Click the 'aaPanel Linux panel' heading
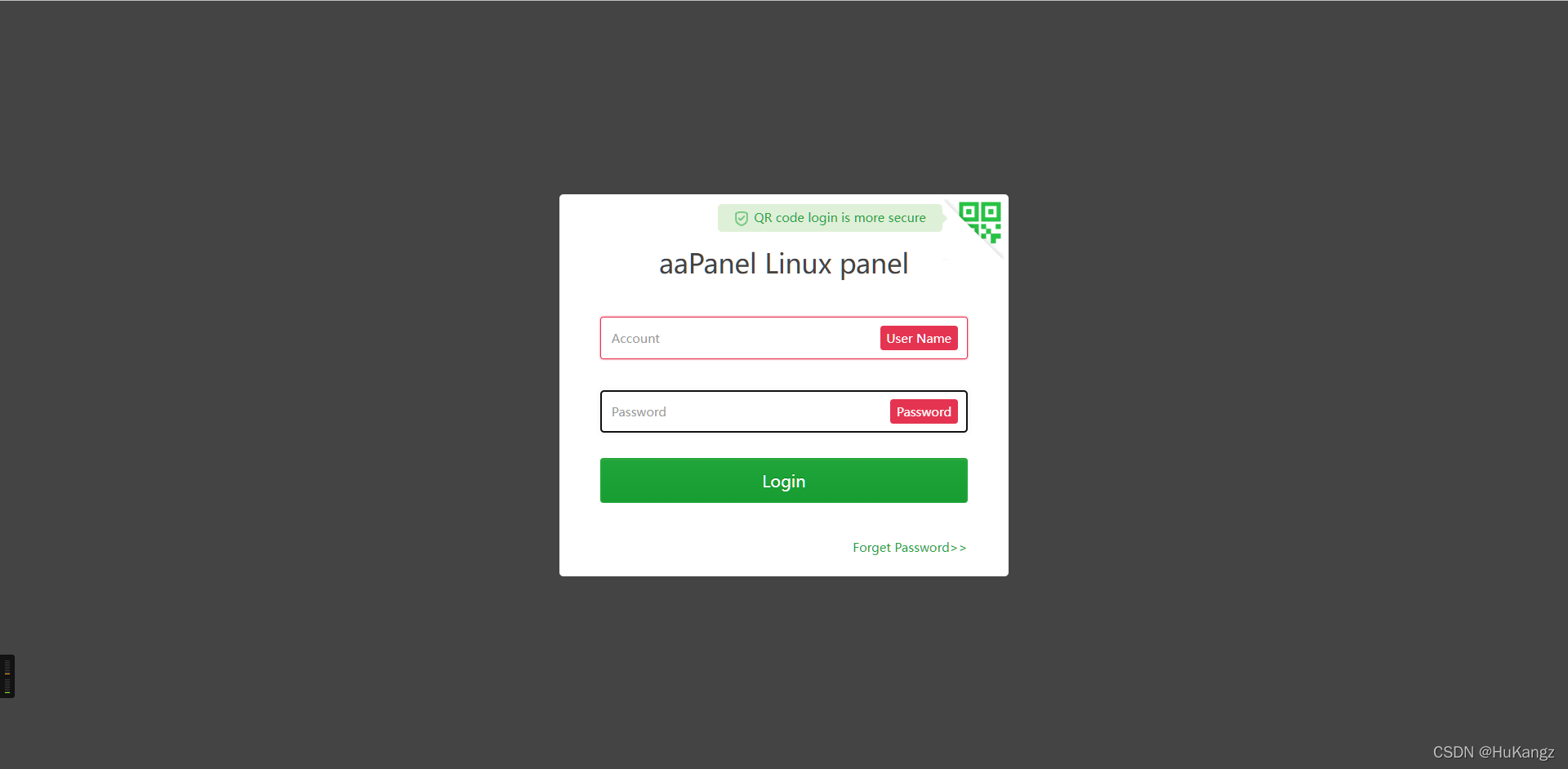Viewport: 1568px width, 769px height. [784, 264]
